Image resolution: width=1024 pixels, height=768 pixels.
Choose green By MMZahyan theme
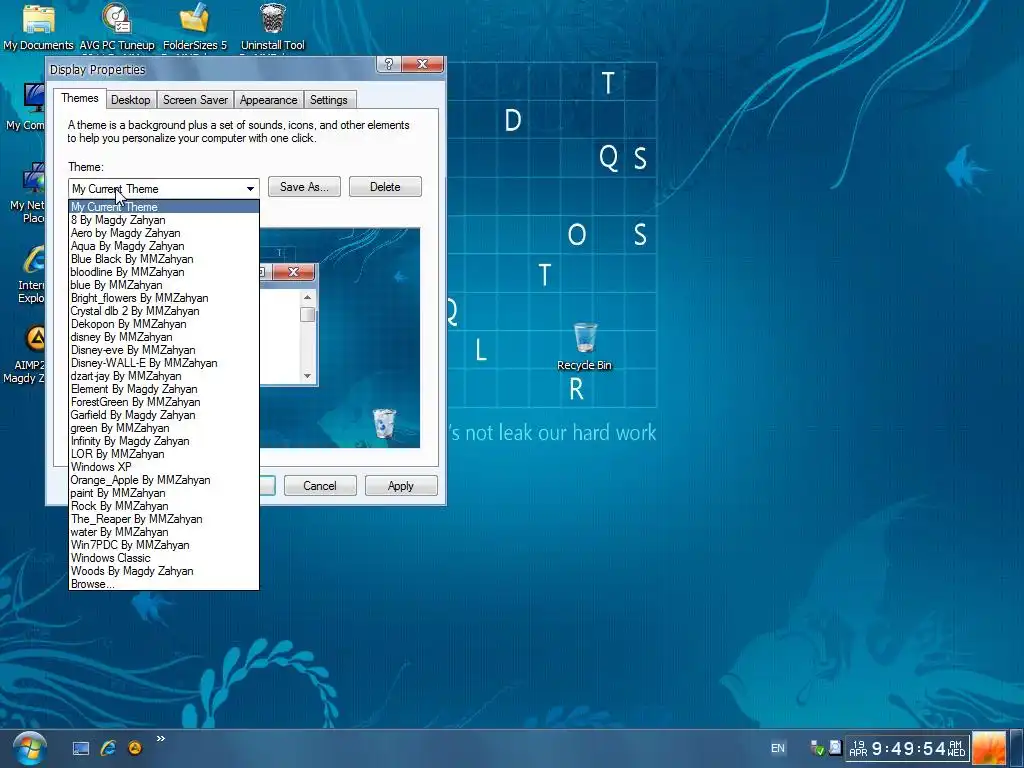point(164,428)
